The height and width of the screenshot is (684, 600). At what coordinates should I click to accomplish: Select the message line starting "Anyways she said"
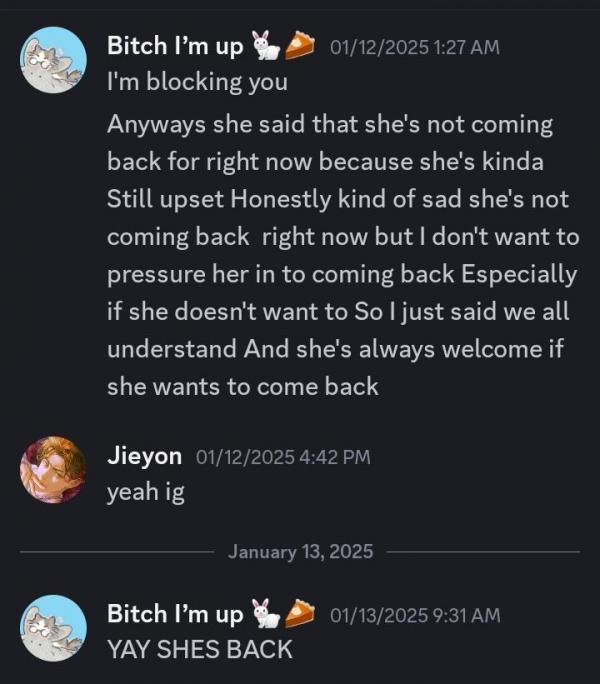point(330,124)
